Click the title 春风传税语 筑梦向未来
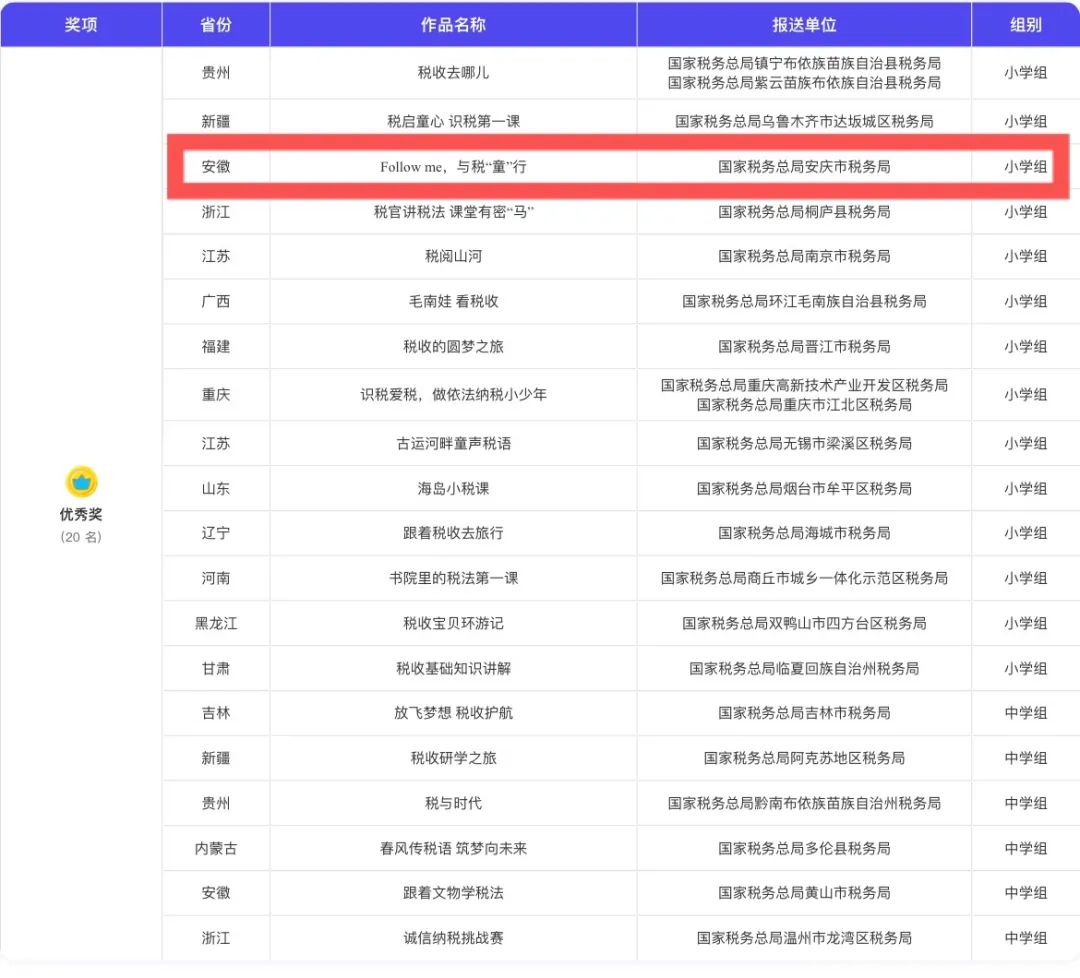This screenshot has width=1080, height=978. click(453, 849)
